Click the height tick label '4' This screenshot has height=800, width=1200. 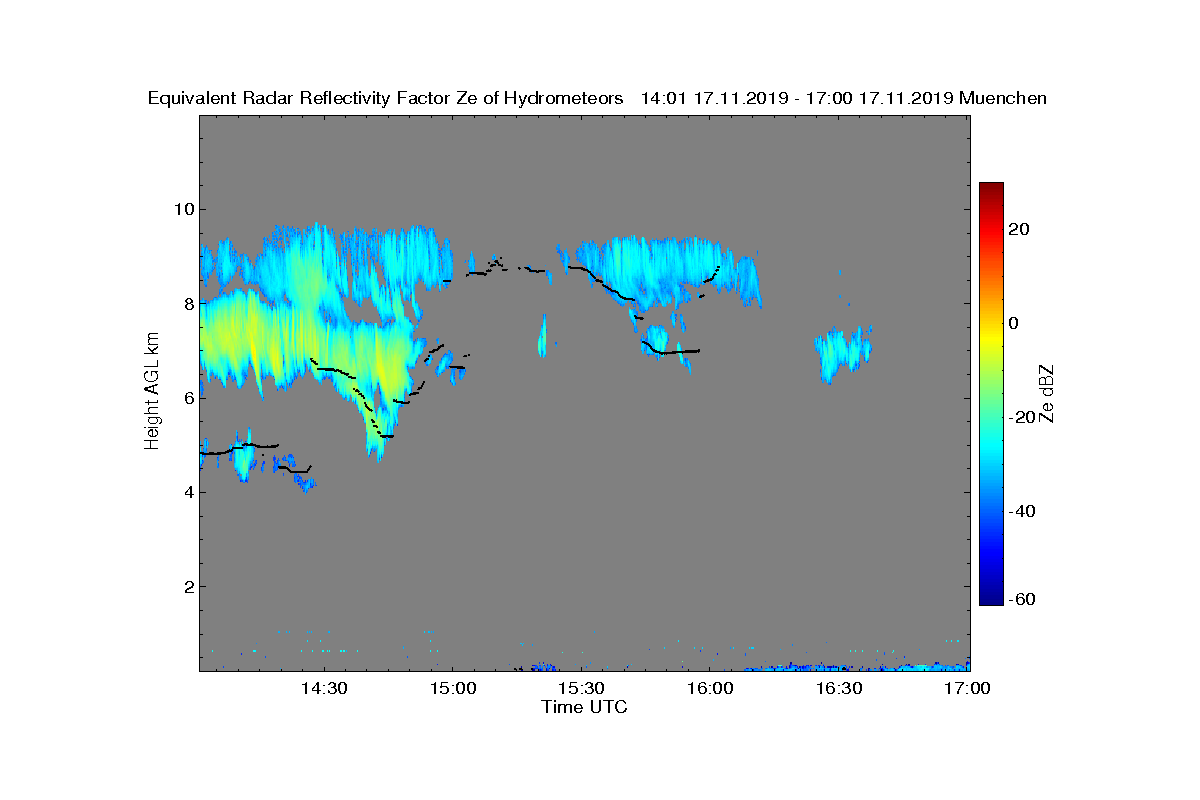pyautogui.click(x=188, y=492)
